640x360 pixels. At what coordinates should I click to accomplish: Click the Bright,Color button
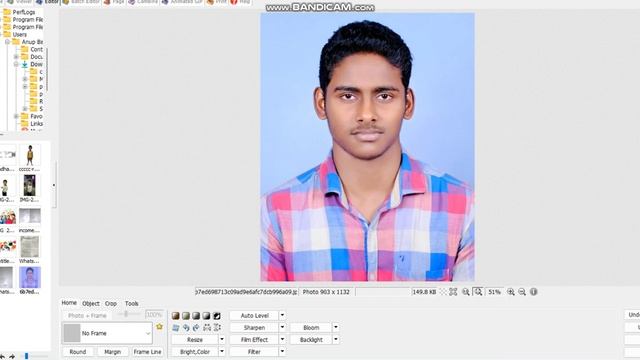pos(195,351)
